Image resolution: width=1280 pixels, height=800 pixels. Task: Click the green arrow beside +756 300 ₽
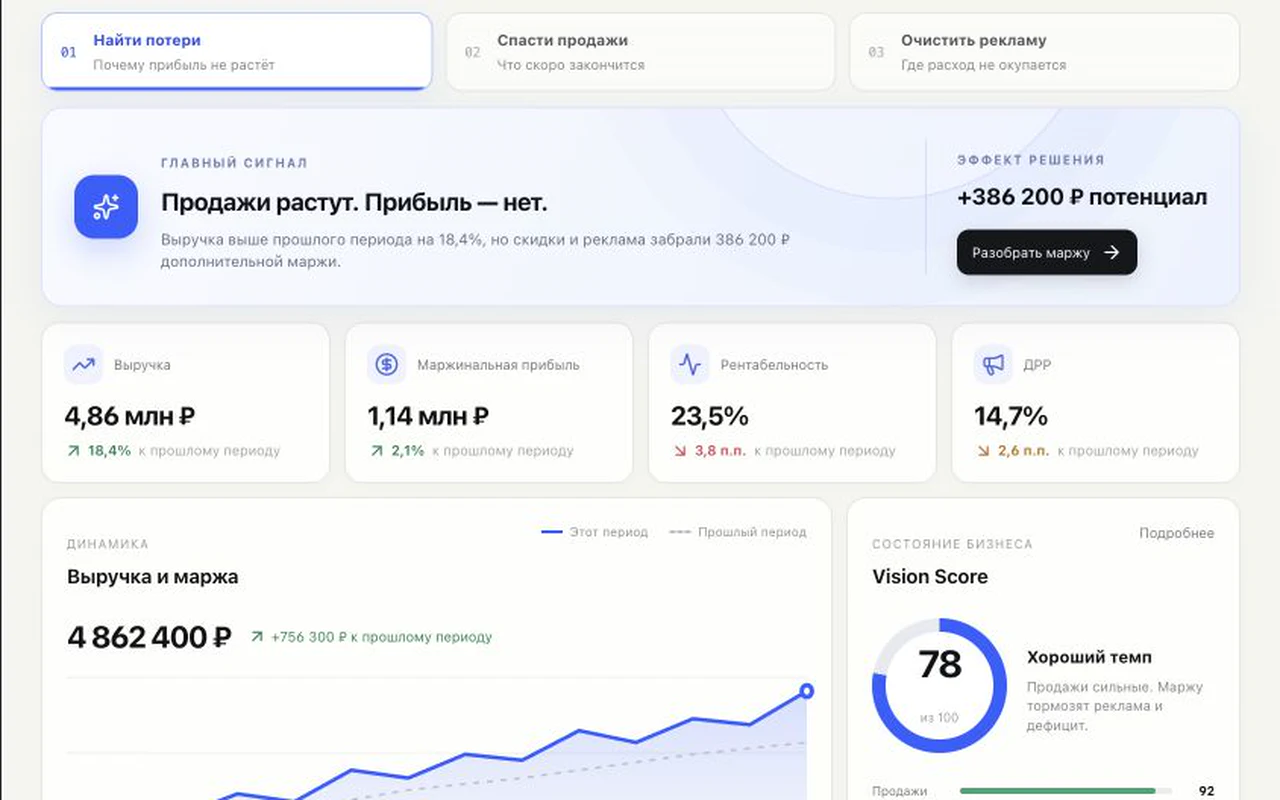(x=257, y=636)
